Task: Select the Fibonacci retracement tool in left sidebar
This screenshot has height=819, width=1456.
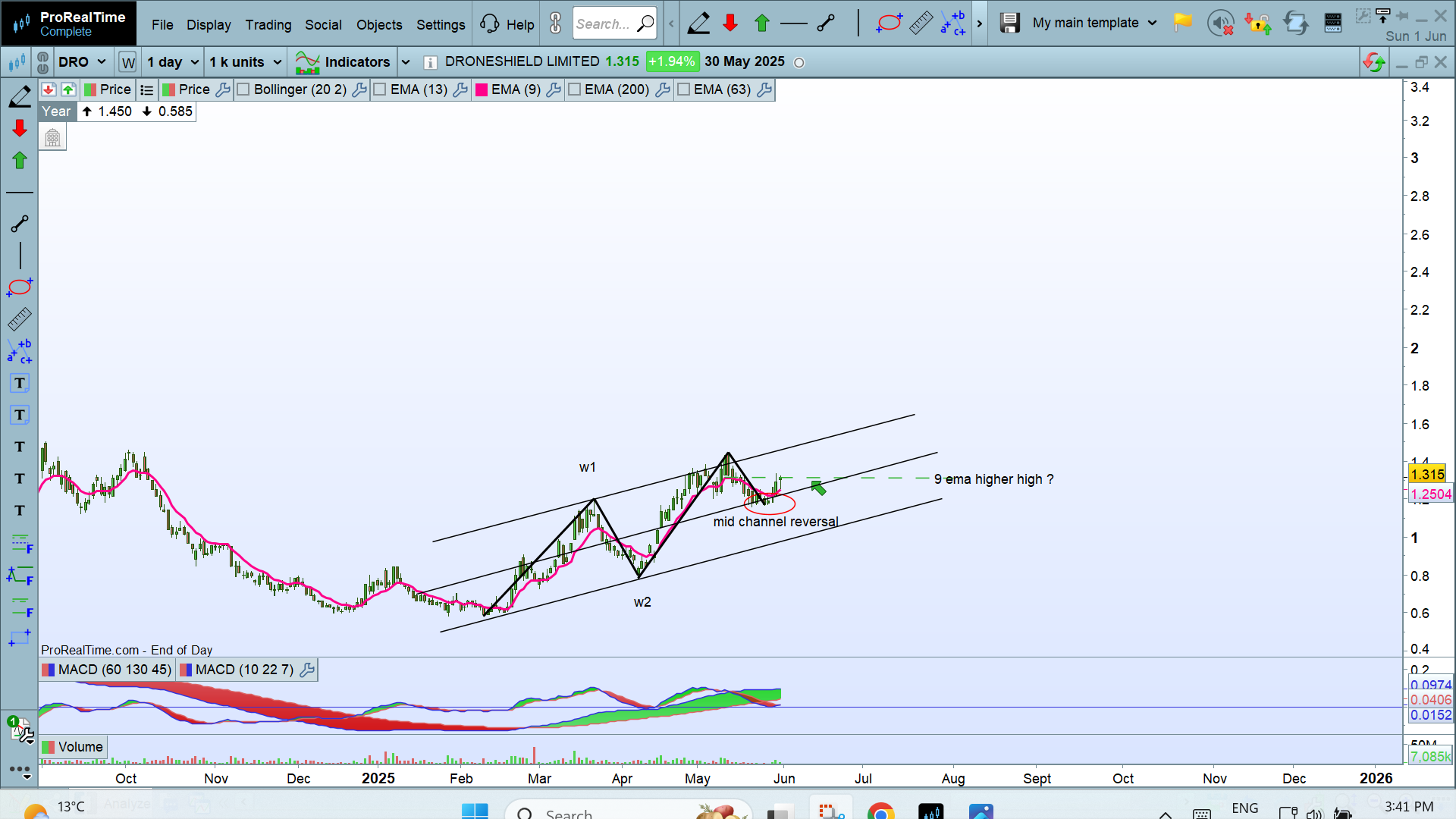Action: (20, 543)
